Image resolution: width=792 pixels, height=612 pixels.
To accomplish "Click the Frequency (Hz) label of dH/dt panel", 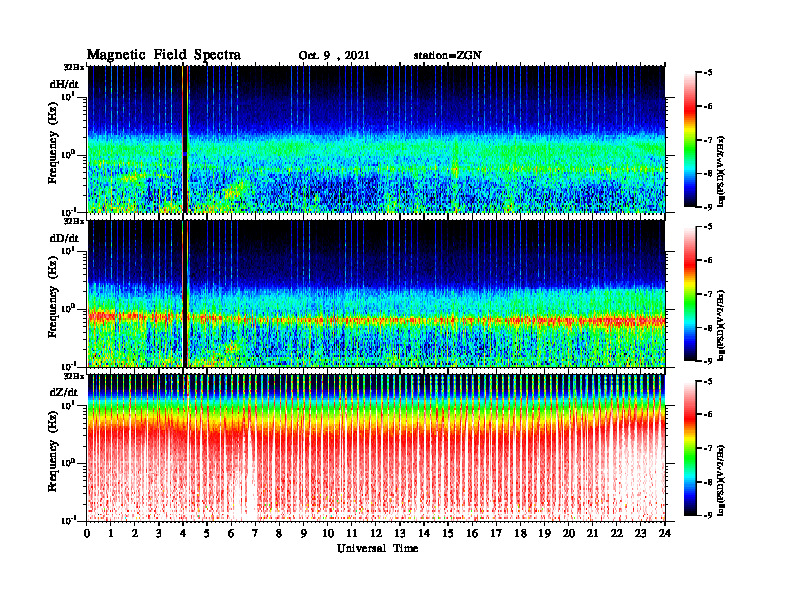I will click(x=53, y=142).
